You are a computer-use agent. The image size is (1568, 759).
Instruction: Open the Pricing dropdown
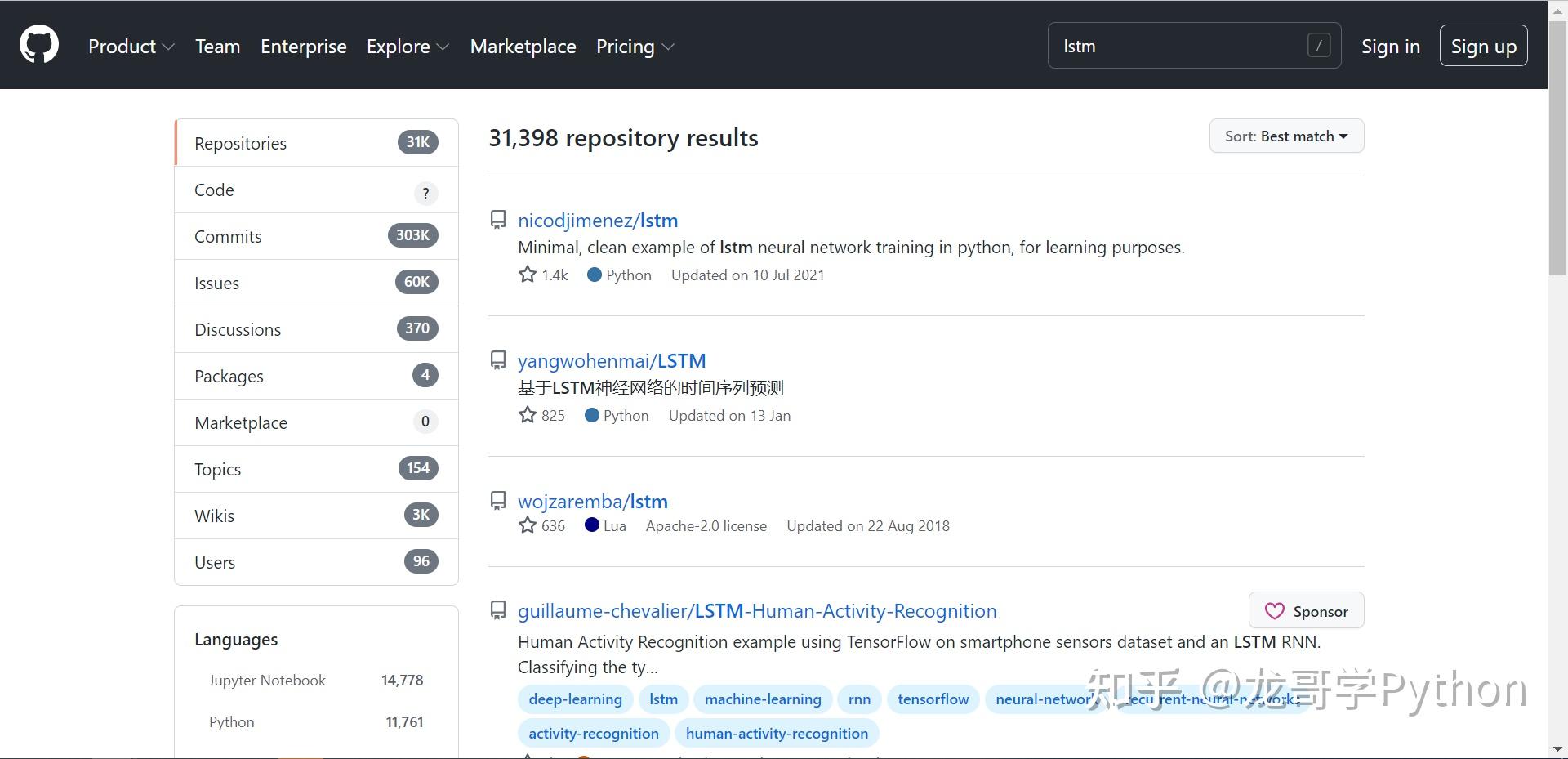667,47
